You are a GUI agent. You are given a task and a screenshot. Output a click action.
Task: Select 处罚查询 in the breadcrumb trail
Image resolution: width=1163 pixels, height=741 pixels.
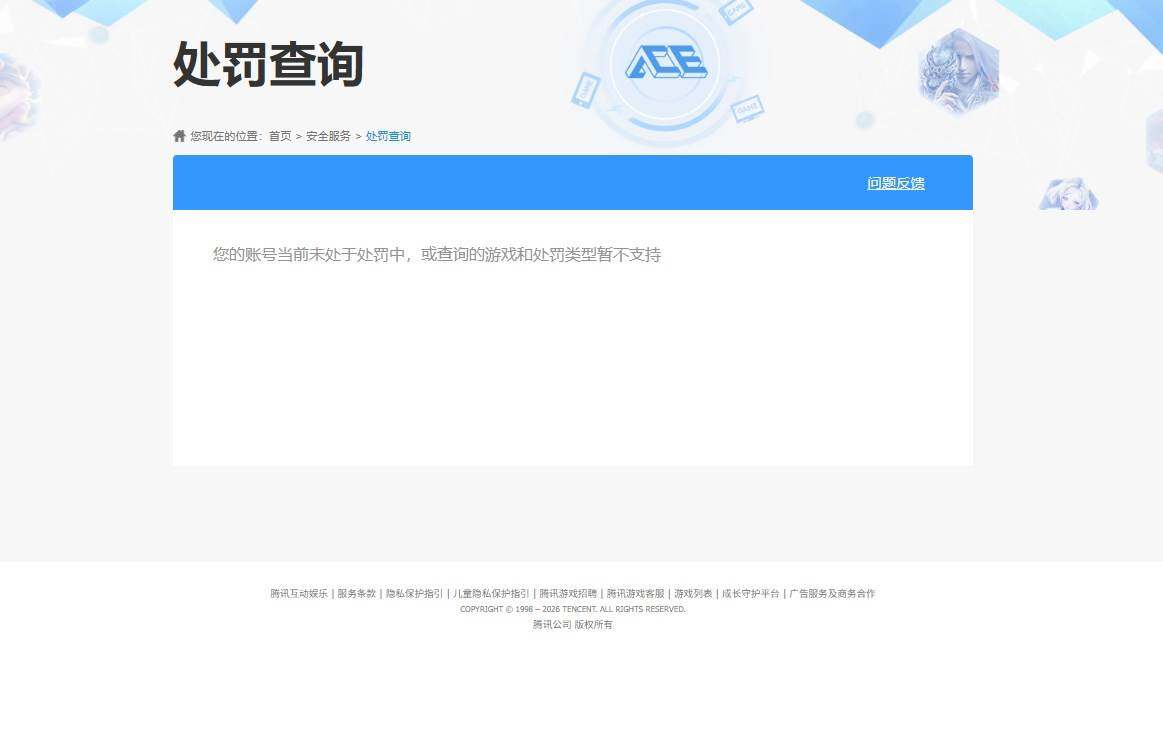[388, 135]
